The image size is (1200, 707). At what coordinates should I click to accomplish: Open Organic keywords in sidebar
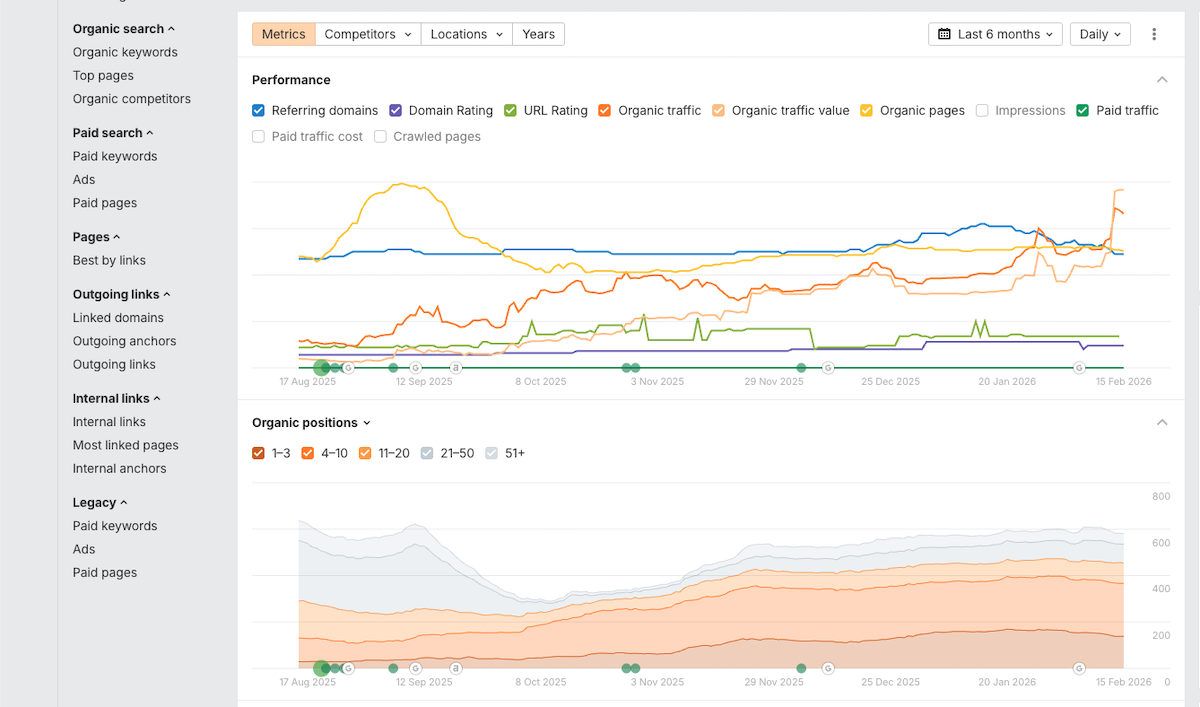tap(125, 52)
